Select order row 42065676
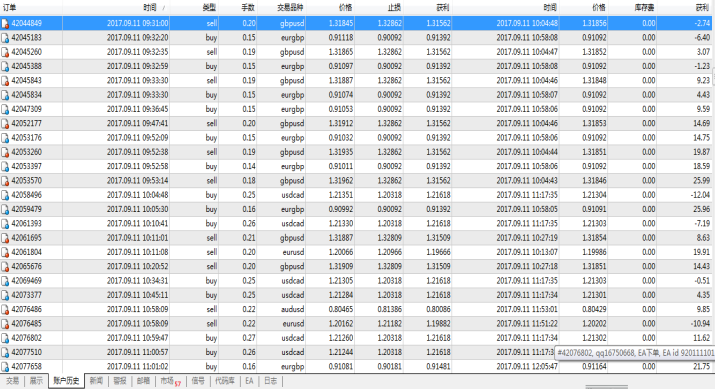 [358, 266]
